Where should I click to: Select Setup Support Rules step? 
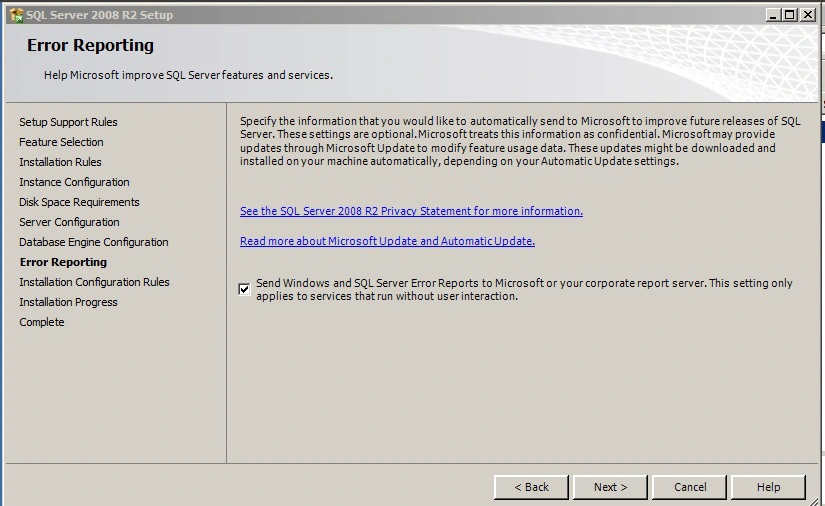pyautogui.click(x=68, y=122)
